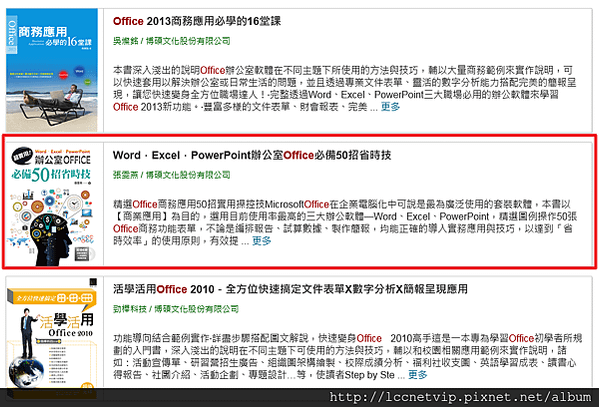Open the 辦公室Office必備50招省時技 book cover
This screenshot has height=407, width=599.
(52, 204)
